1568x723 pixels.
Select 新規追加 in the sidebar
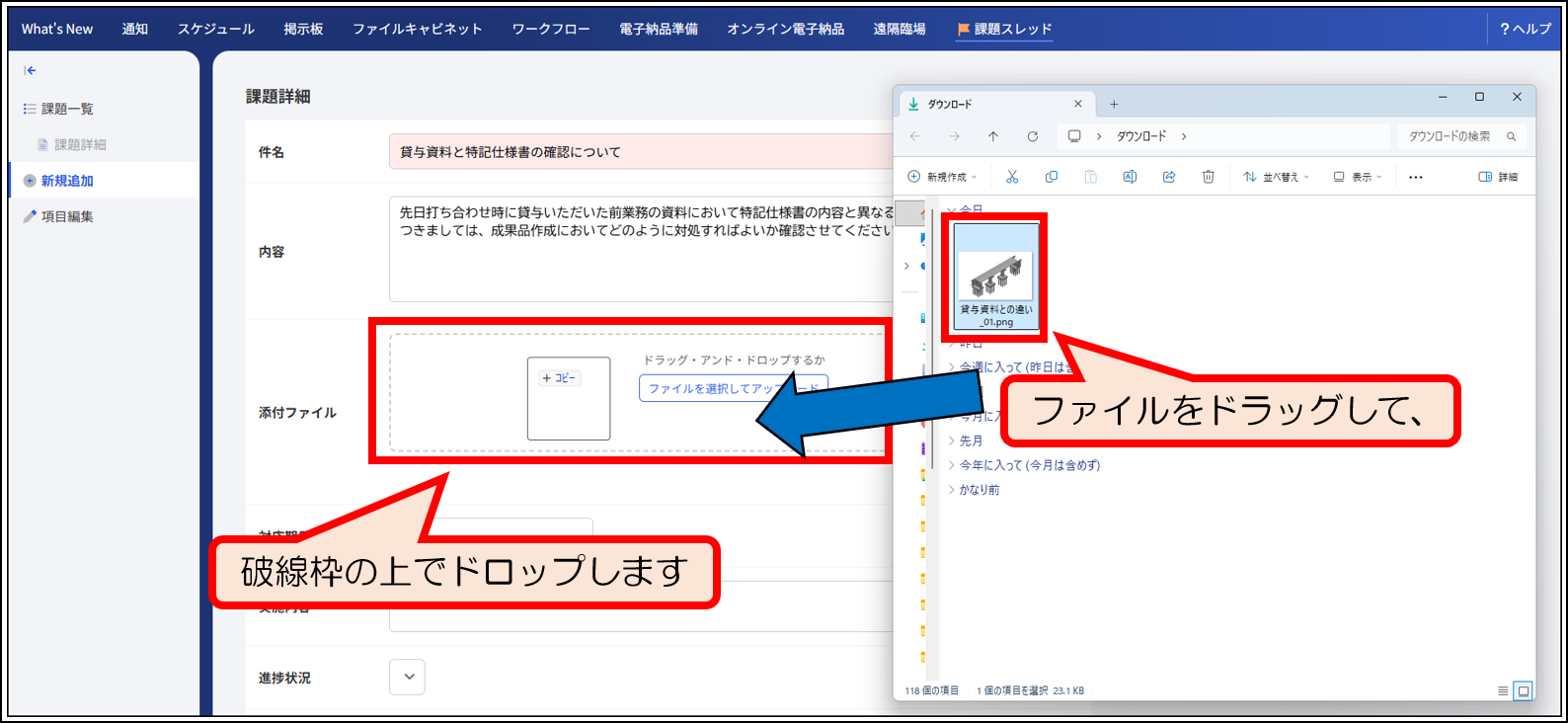pyautogui.click(x=58, y=181)
